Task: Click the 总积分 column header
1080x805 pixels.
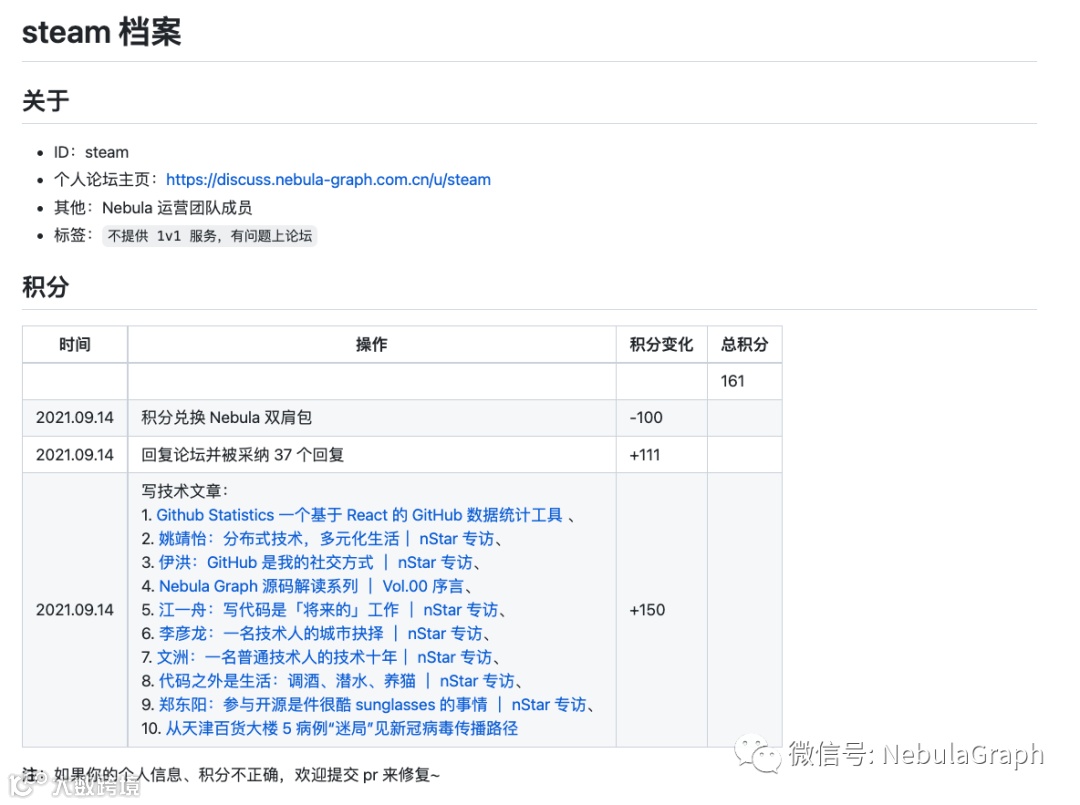Action: 745,344
